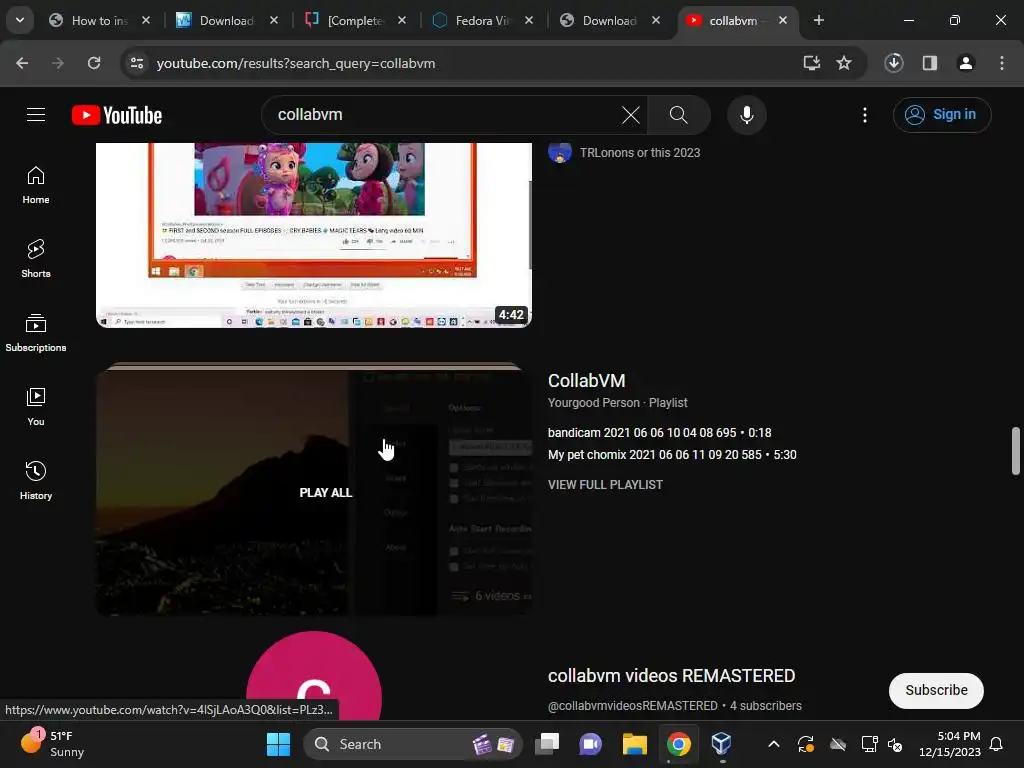Open Chrome downloads
Image resolution: width=1024 pixels, height=768 pixels.
tap(894, 63)
